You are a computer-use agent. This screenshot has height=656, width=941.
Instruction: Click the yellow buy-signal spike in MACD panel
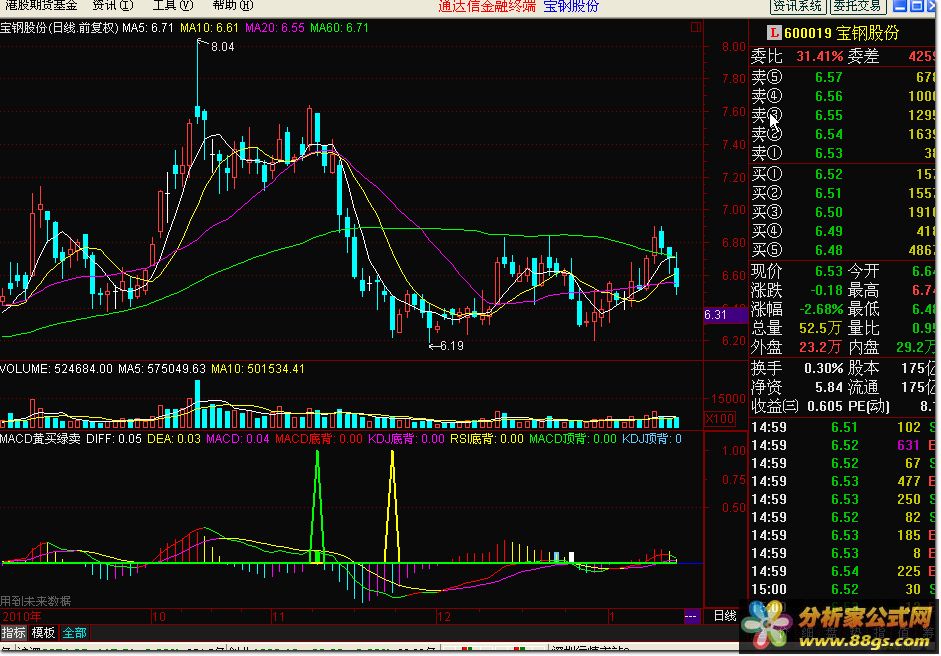(392, 507)
